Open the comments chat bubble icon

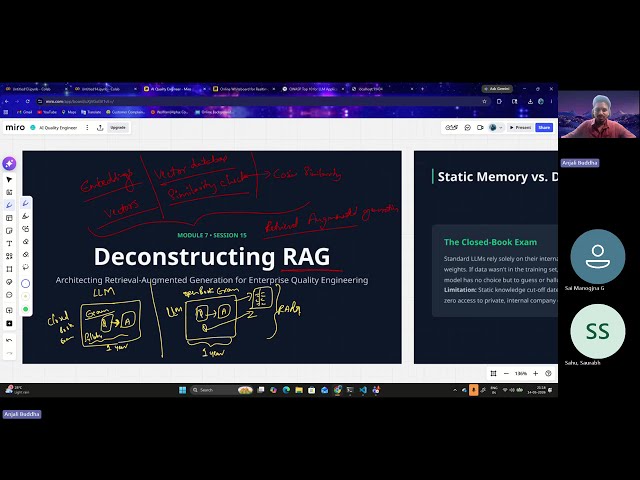pyautogui.click(x=468, y=128)
